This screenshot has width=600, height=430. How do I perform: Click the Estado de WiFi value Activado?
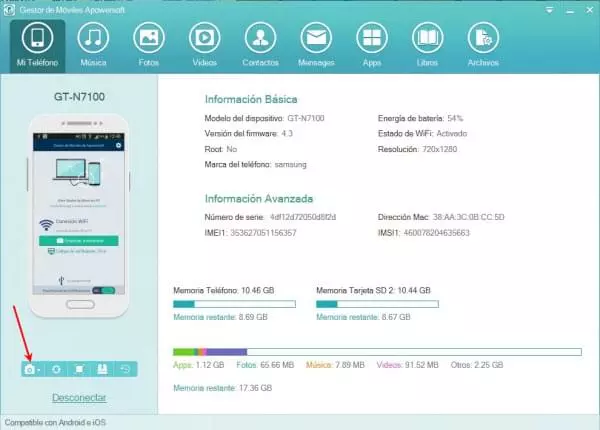452,134
